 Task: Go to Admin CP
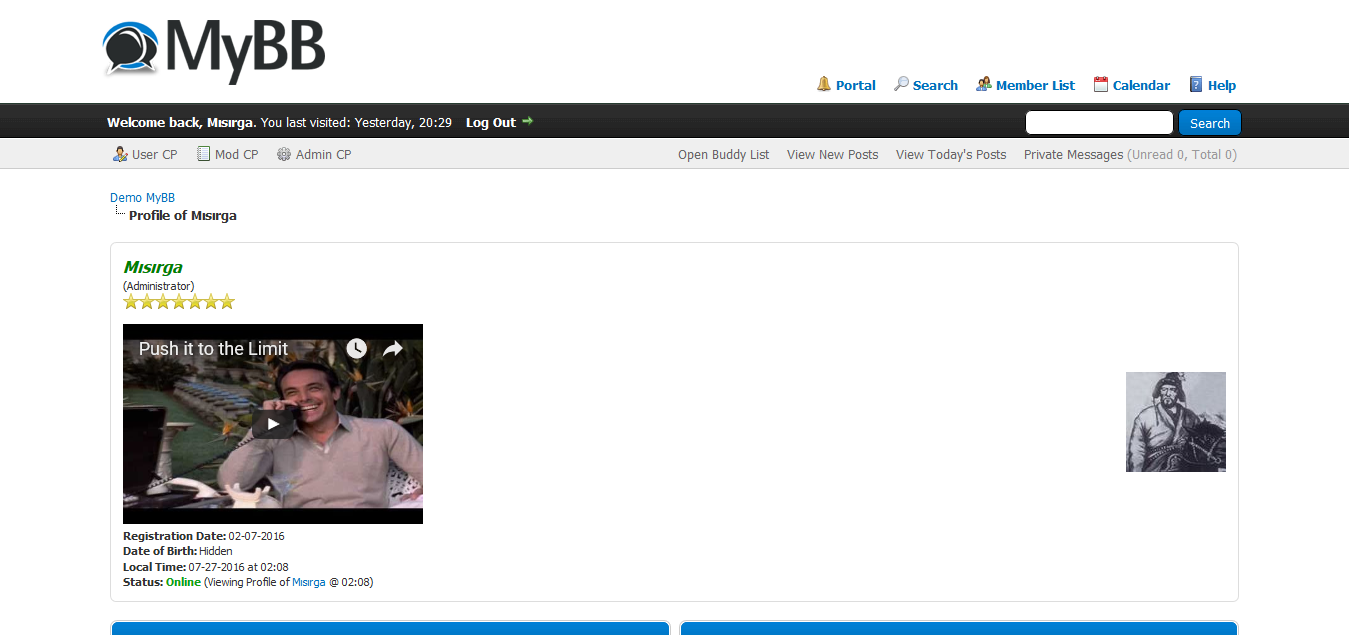coord(323,154)
